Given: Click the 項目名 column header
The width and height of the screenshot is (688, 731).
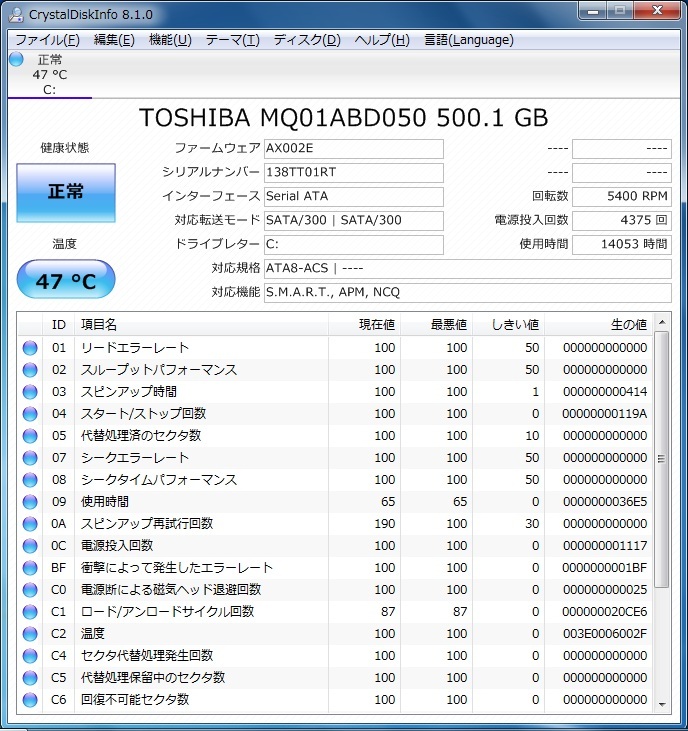Looking at the screenshot, I should (201, 324).
